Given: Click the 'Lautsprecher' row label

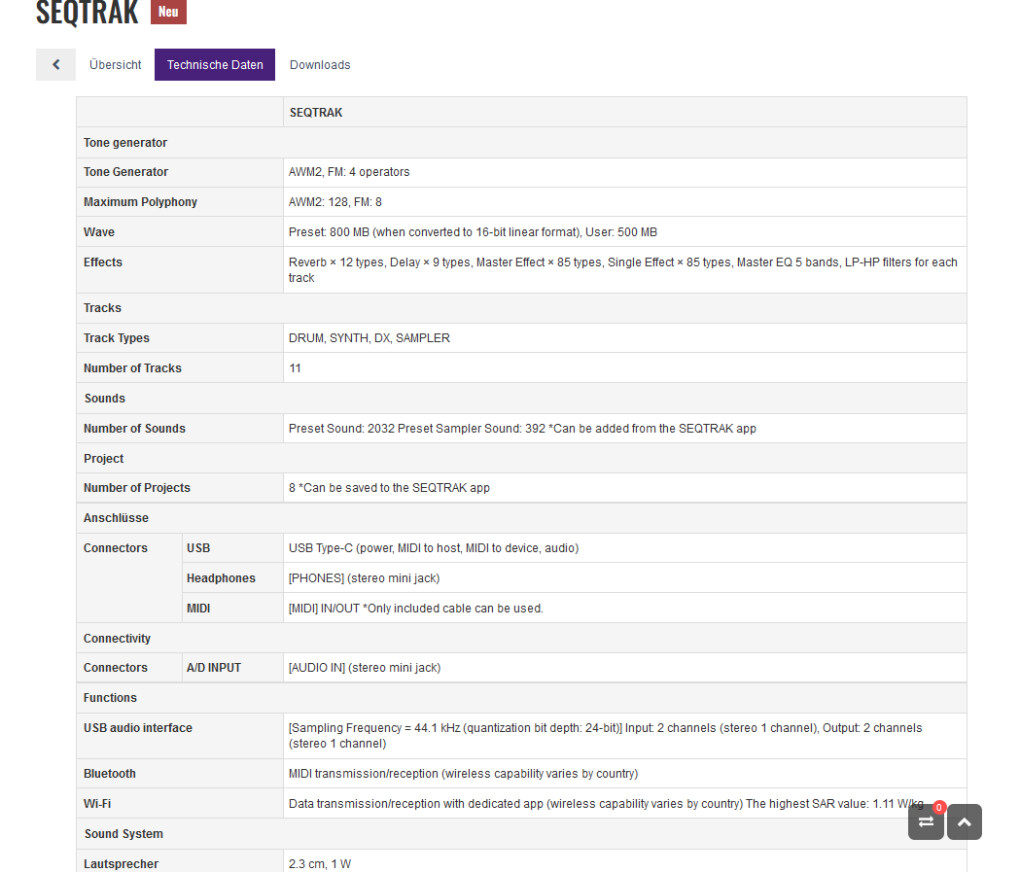Looking at the screenshot, I should (121, 864).
